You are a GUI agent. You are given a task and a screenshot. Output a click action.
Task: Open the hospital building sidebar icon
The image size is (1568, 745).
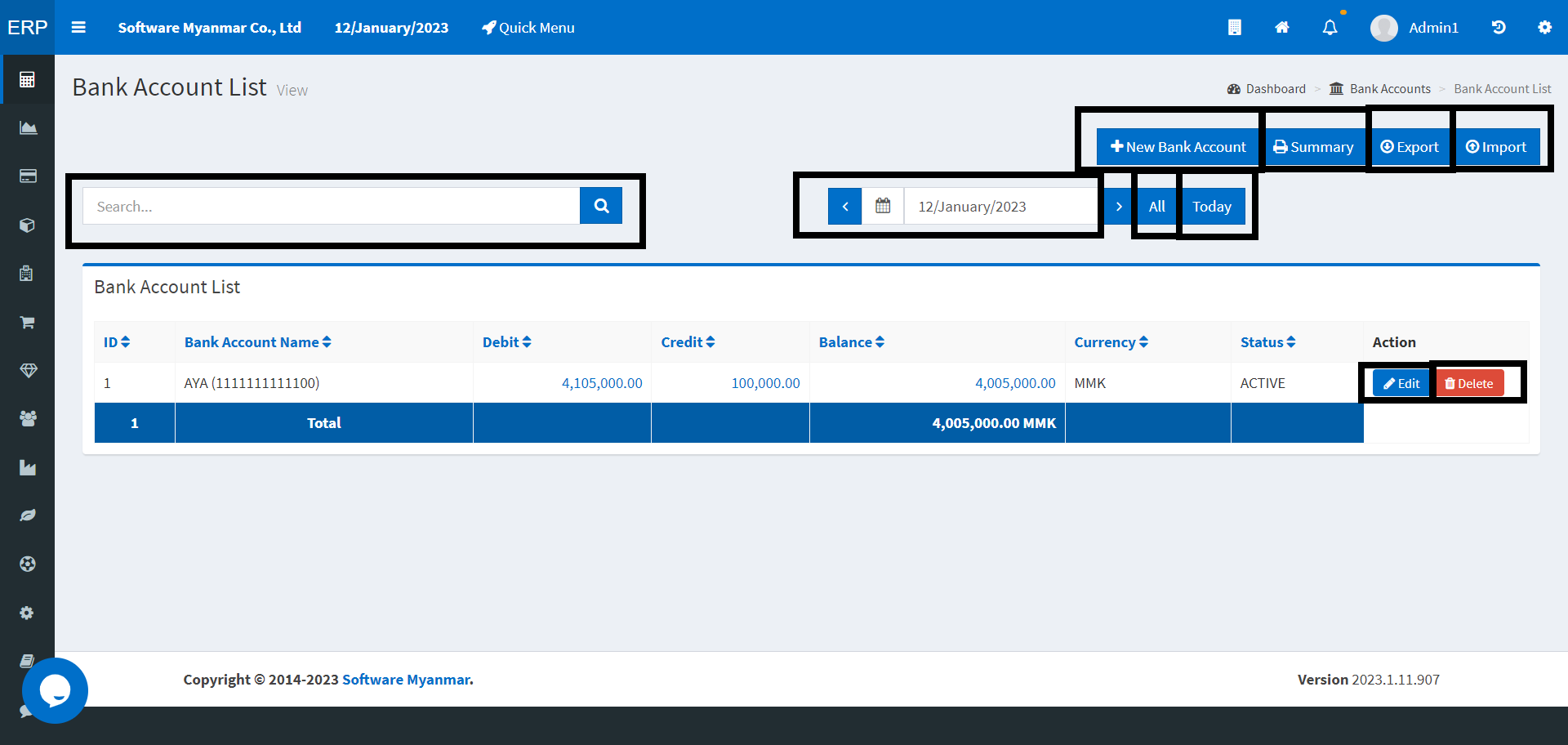click(x=26, y=273)
